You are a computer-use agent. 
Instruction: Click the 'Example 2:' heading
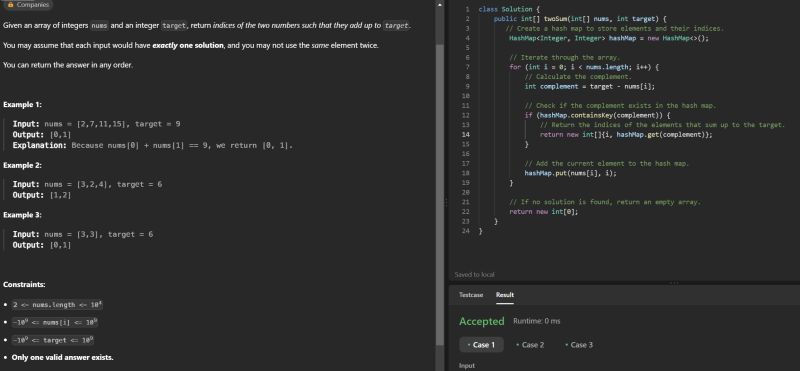pos(22,165)
